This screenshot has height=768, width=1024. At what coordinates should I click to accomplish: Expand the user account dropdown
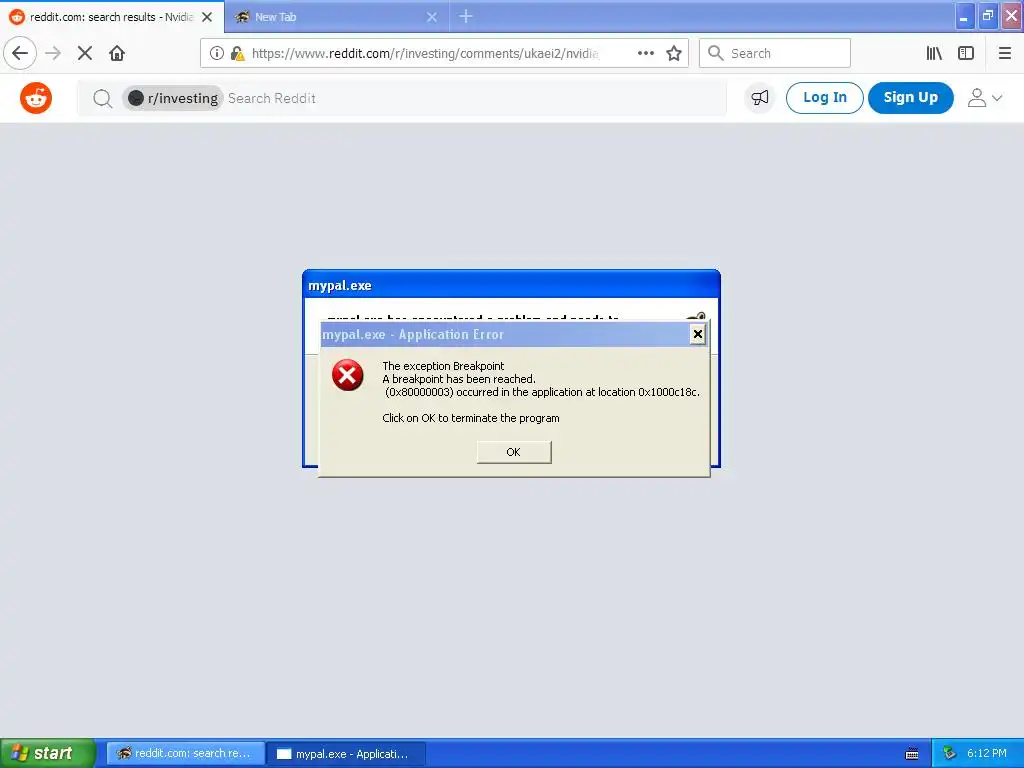985,98
